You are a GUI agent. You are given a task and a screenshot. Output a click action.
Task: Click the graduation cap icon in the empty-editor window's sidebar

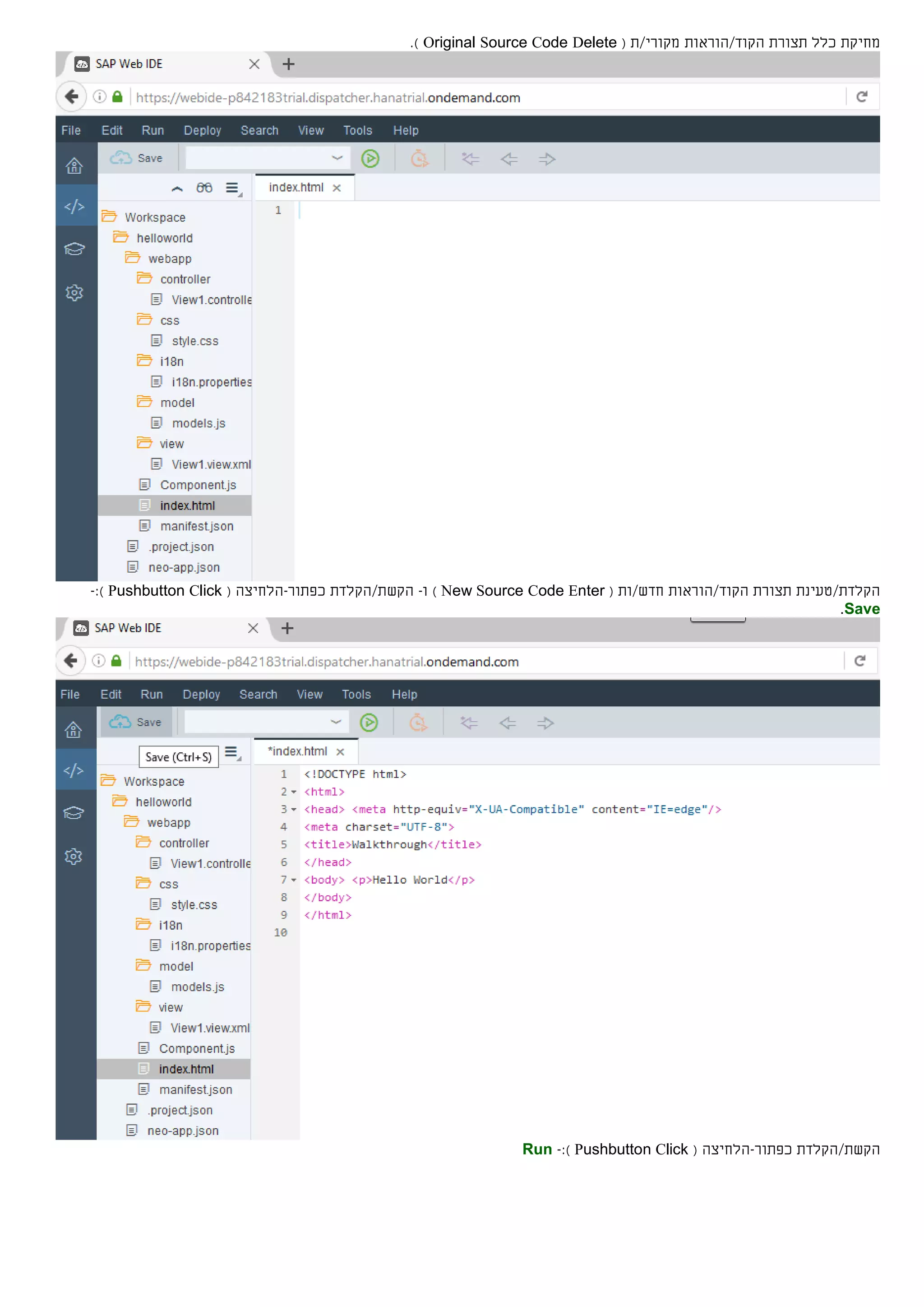[x=74, y=249]
